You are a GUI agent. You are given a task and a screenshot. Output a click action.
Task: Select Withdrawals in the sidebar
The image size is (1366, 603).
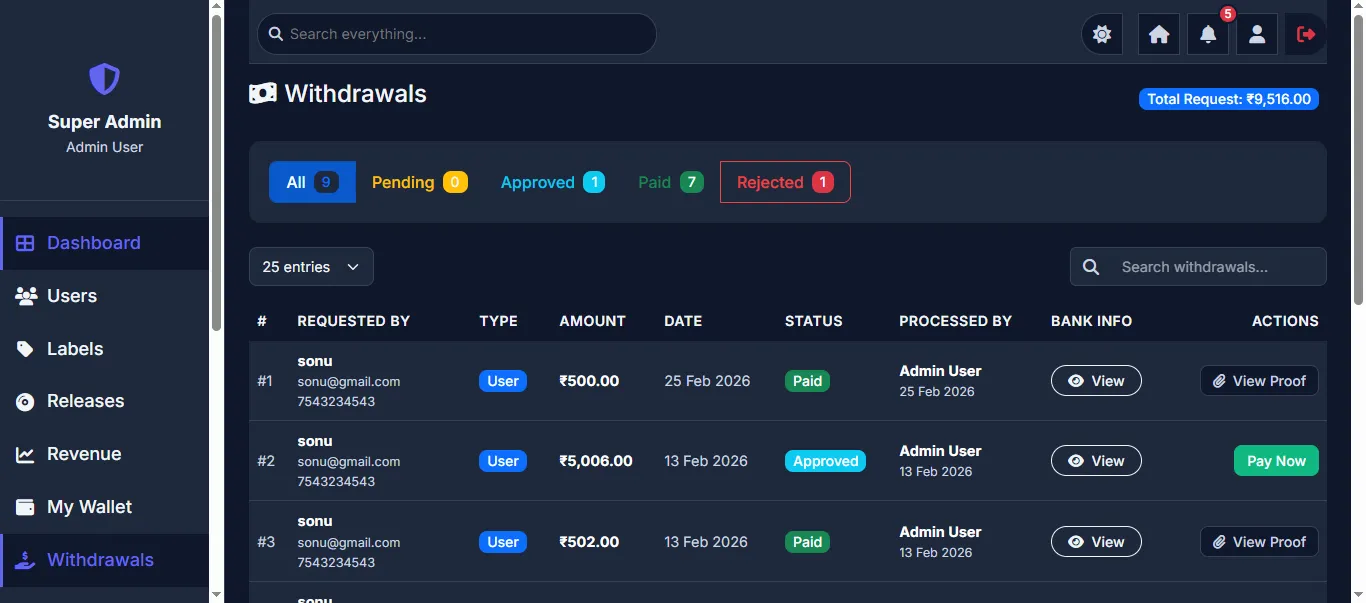105,560
